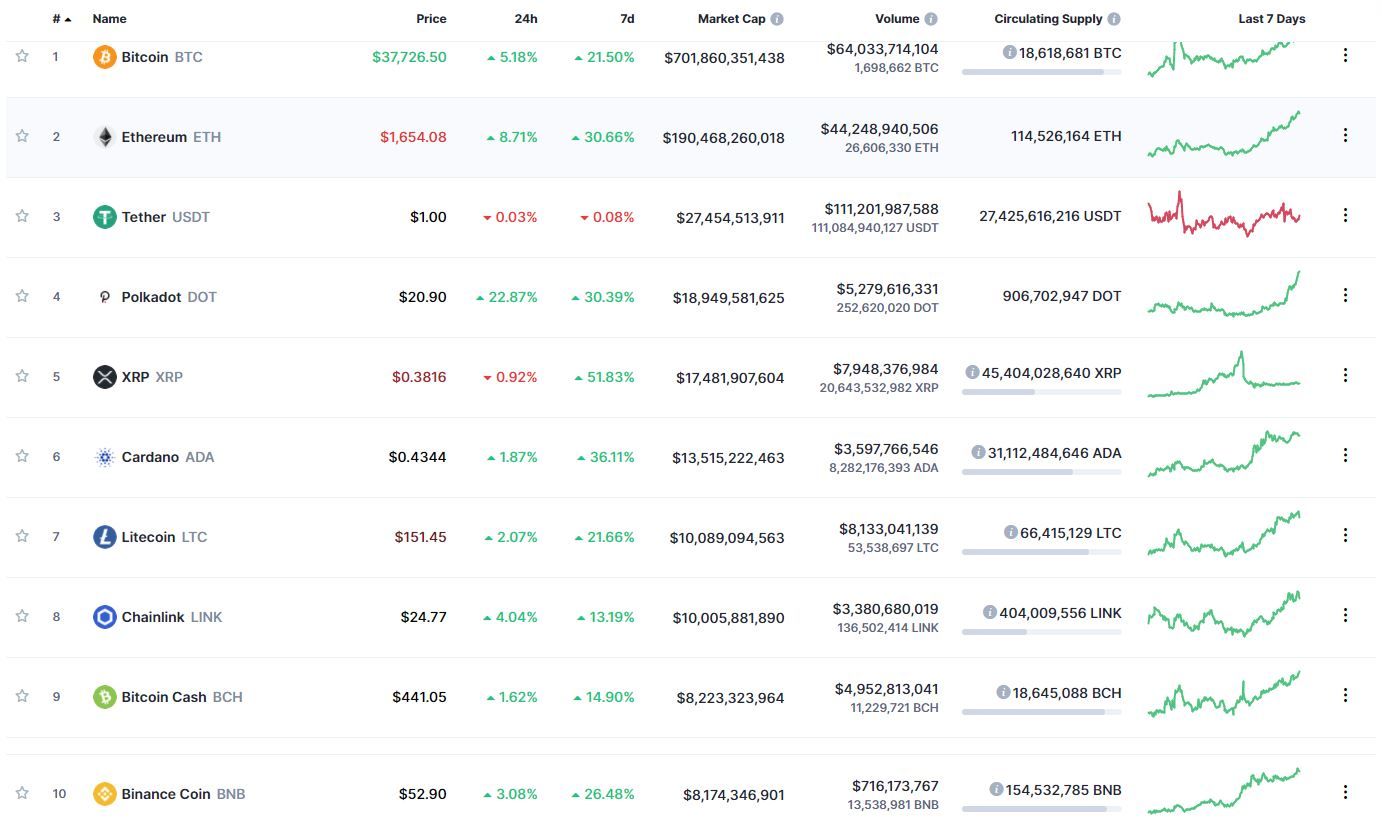Click the Cardano logo icon
This screenshot has height=829, width=1382.
104,457
